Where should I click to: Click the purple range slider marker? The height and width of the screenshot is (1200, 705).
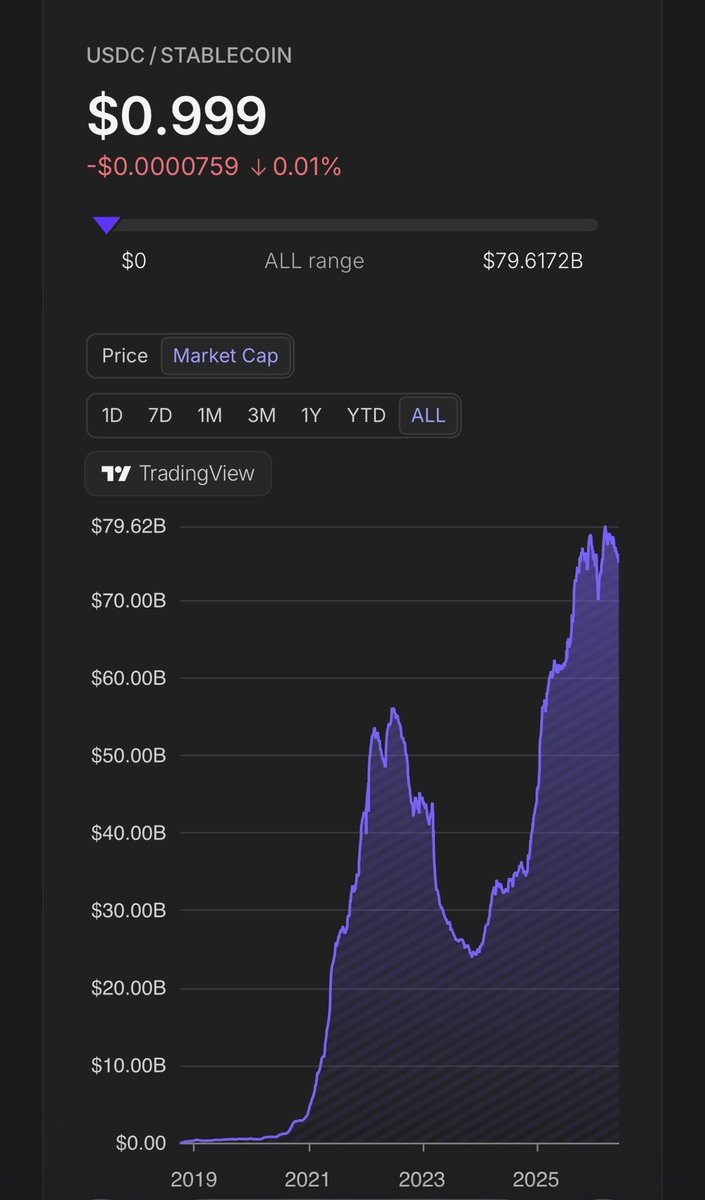coord(106,225)
